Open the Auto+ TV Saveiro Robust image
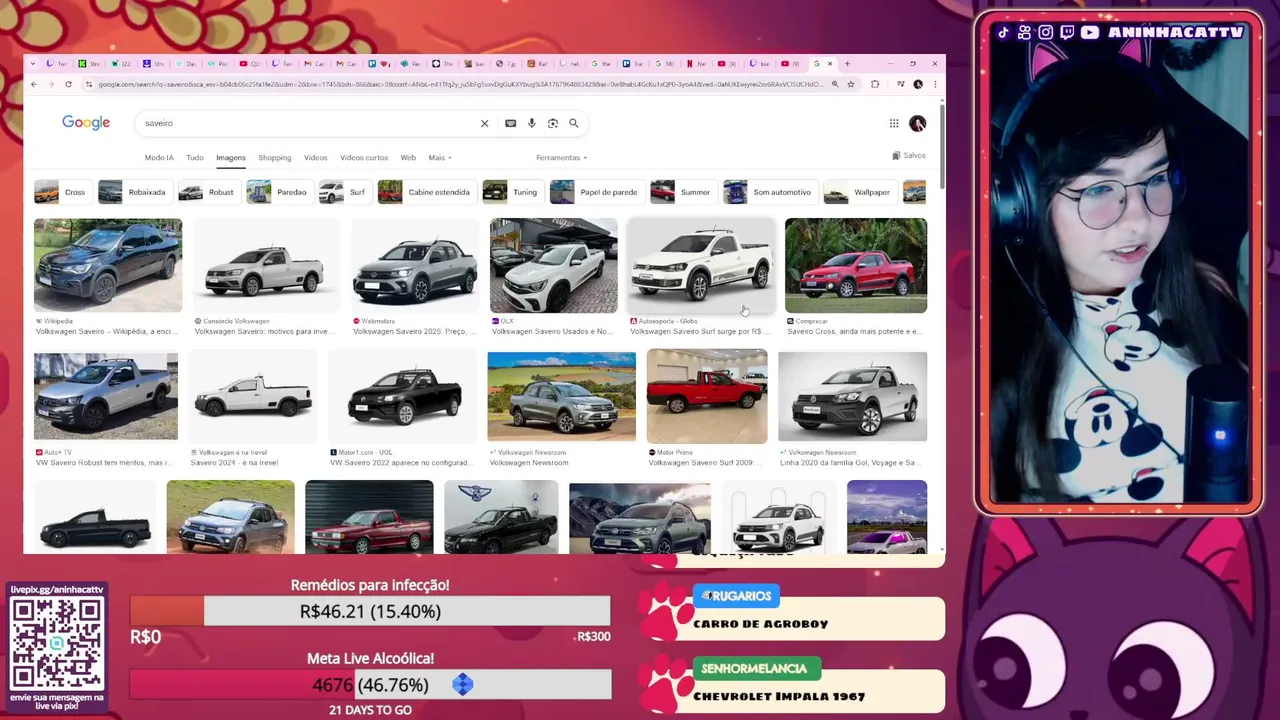Viewport: 1280px width, 720px height. 106,396
